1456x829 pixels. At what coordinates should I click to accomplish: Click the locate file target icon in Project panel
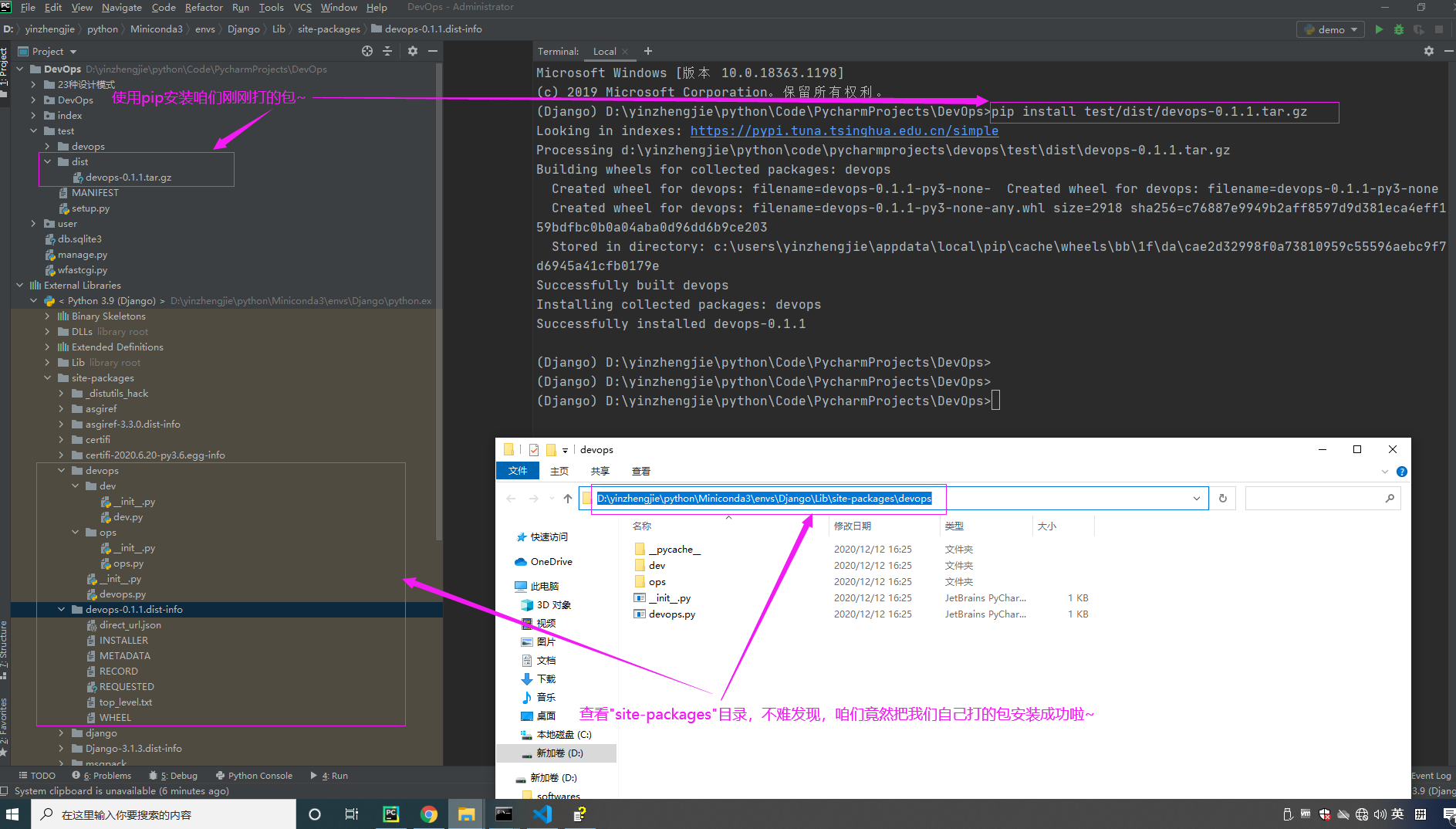(x=367, y=51)
